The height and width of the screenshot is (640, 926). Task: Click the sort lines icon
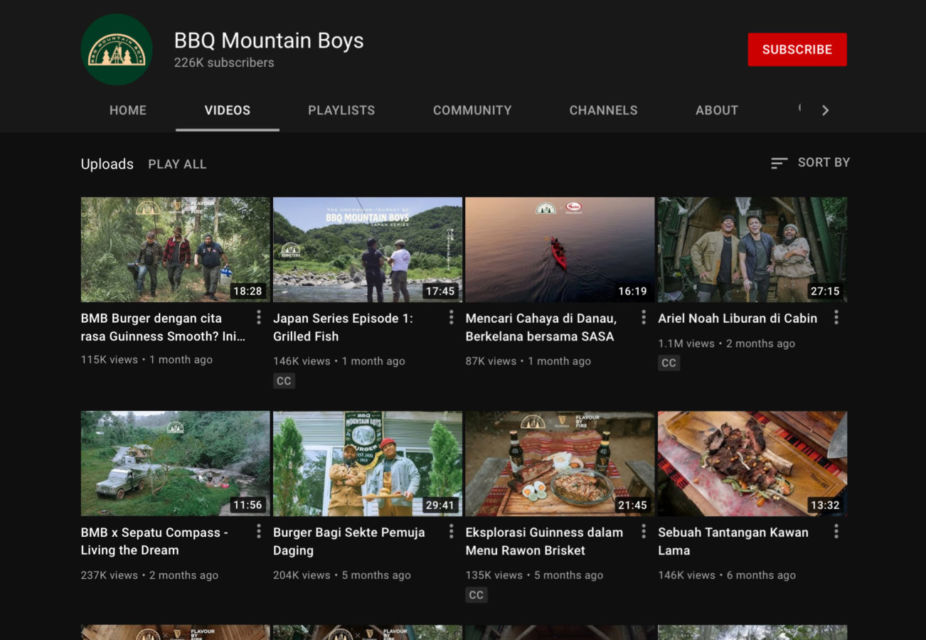click(x=779, y=163)
